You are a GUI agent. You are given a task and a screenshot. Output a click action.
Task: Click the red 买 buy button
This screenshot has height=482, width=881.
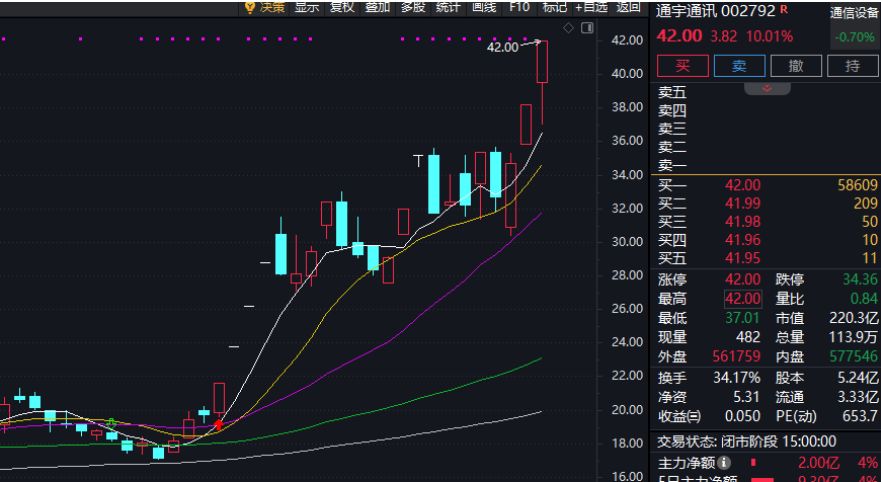[683, 66]
